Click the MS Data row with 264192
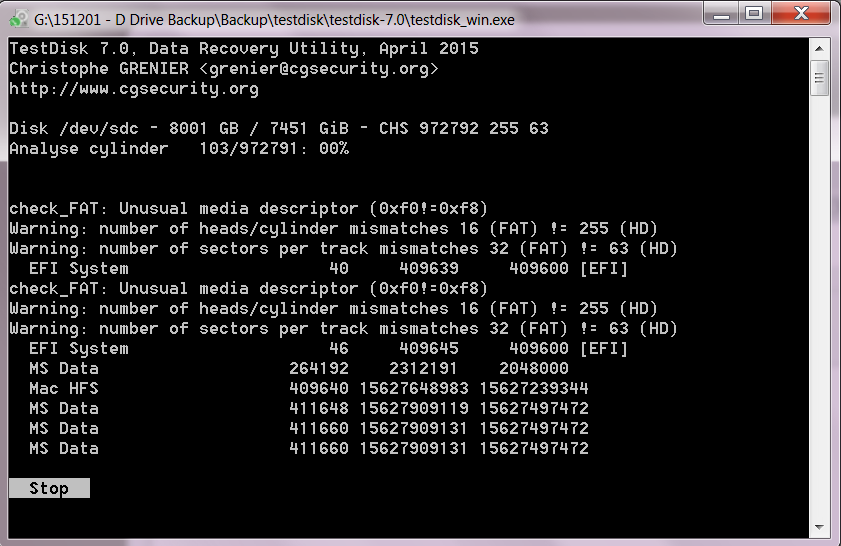 (x=299, y=368)
